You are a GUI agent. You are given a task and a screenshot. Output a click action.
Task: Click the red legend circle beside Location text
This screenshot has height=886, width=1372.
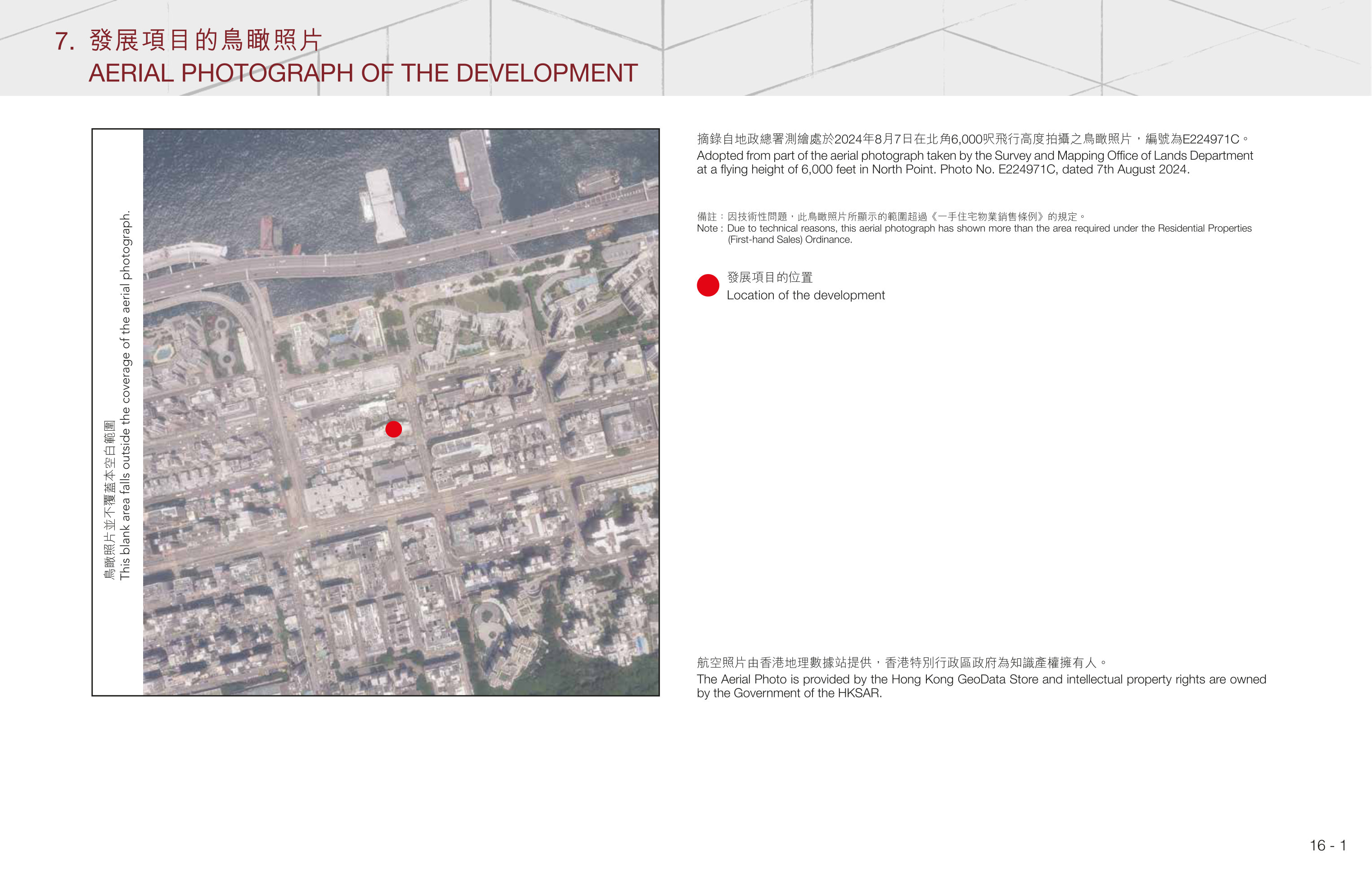[x=708, y=285]
